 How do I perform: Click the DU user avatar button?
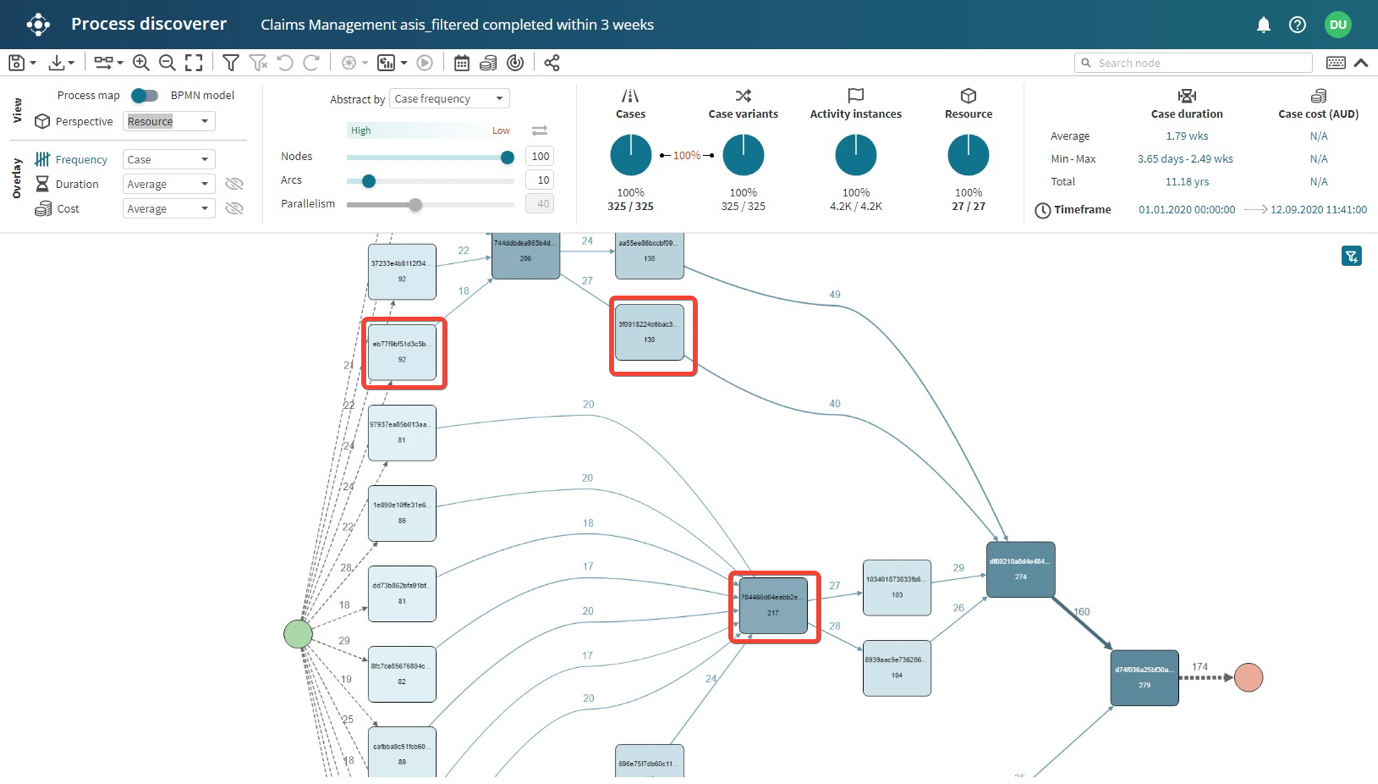point(1337,25)
